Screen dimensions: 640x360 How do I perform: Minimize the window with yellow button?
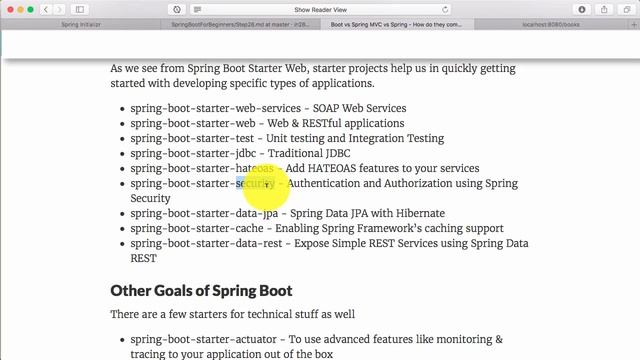[x=20, y=9]
